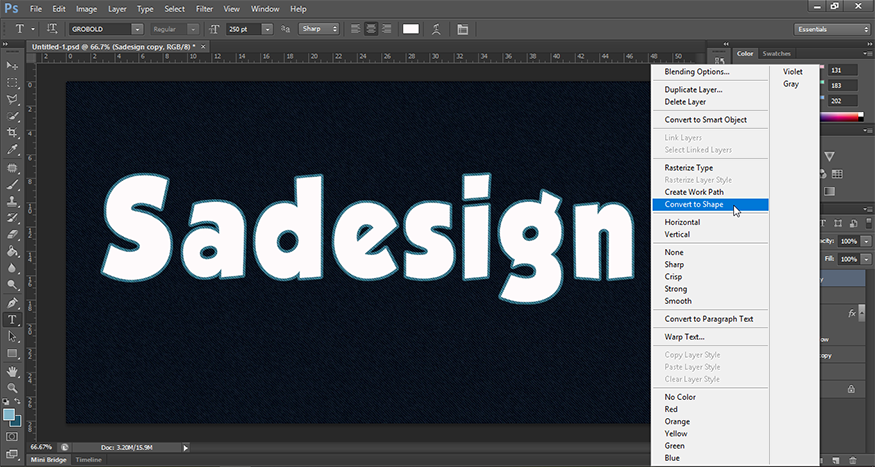Select the Move tool
Image resolution: width=875 pixels, height=467 pixels.
click(12, 66)
